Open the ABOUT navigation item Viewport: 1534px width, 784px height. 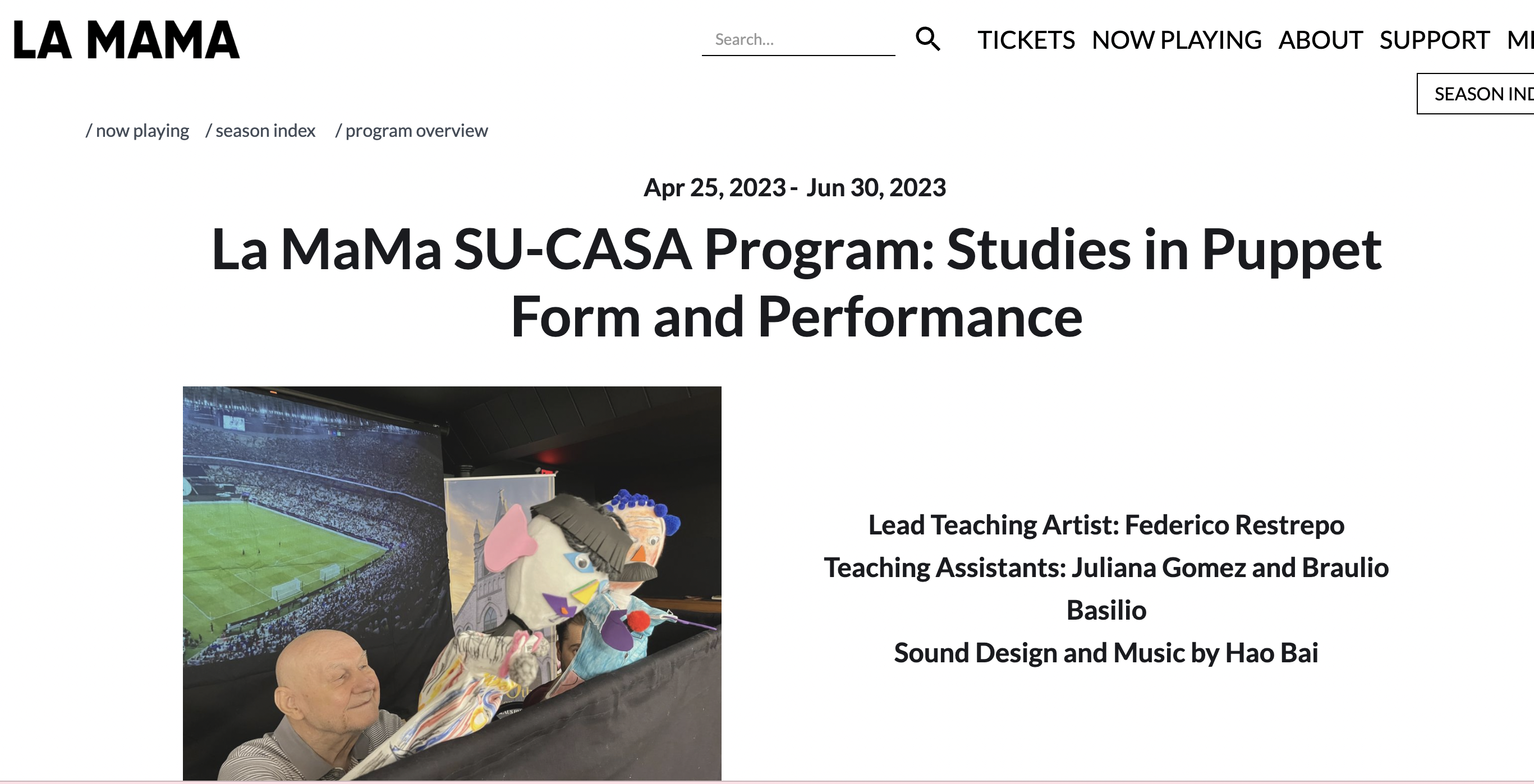pyautogui.click(x=1320, y=40)
